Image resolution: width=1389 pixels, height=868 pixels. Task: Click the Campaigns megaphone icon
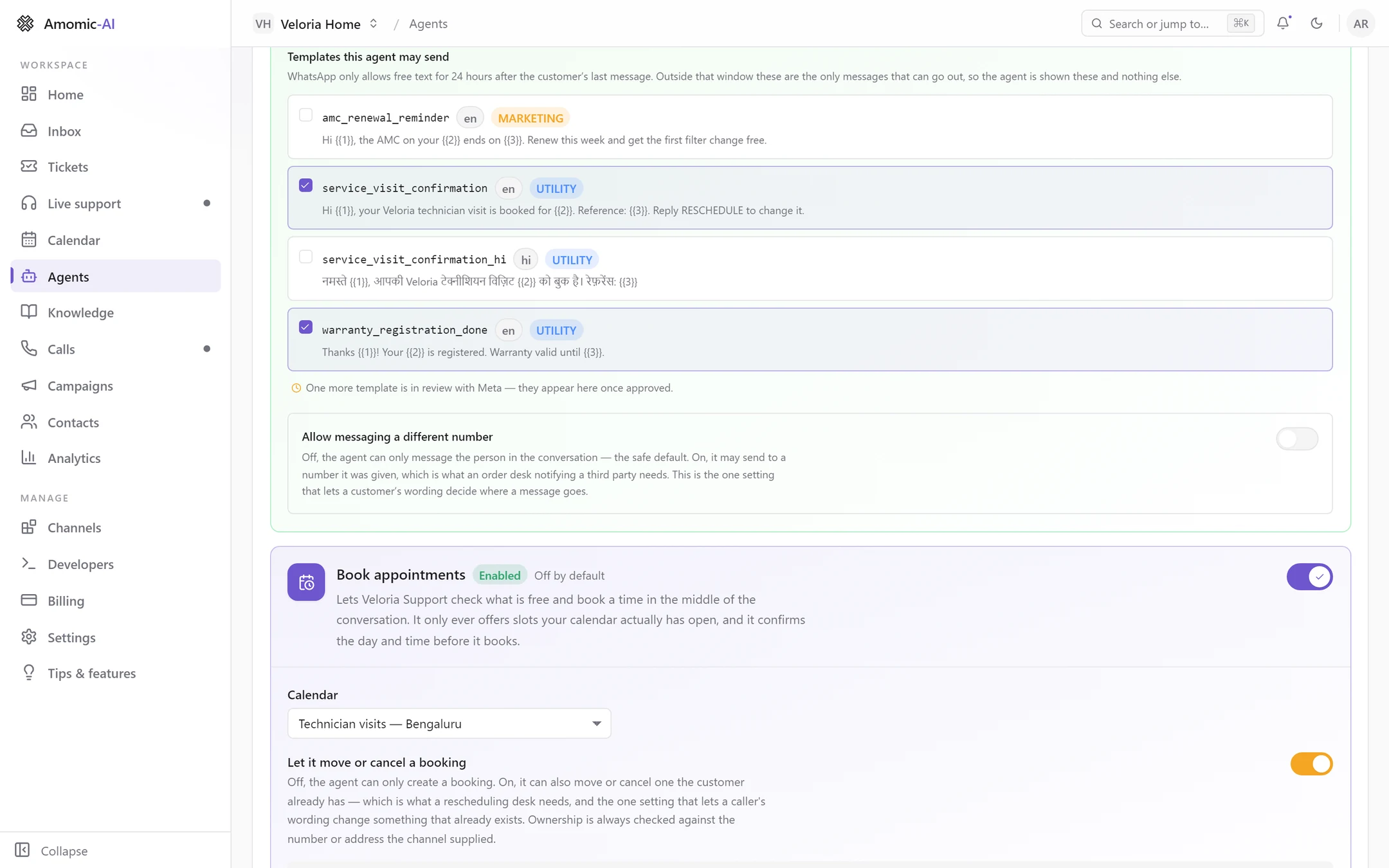pyautogui.click(x=29, y=385)
